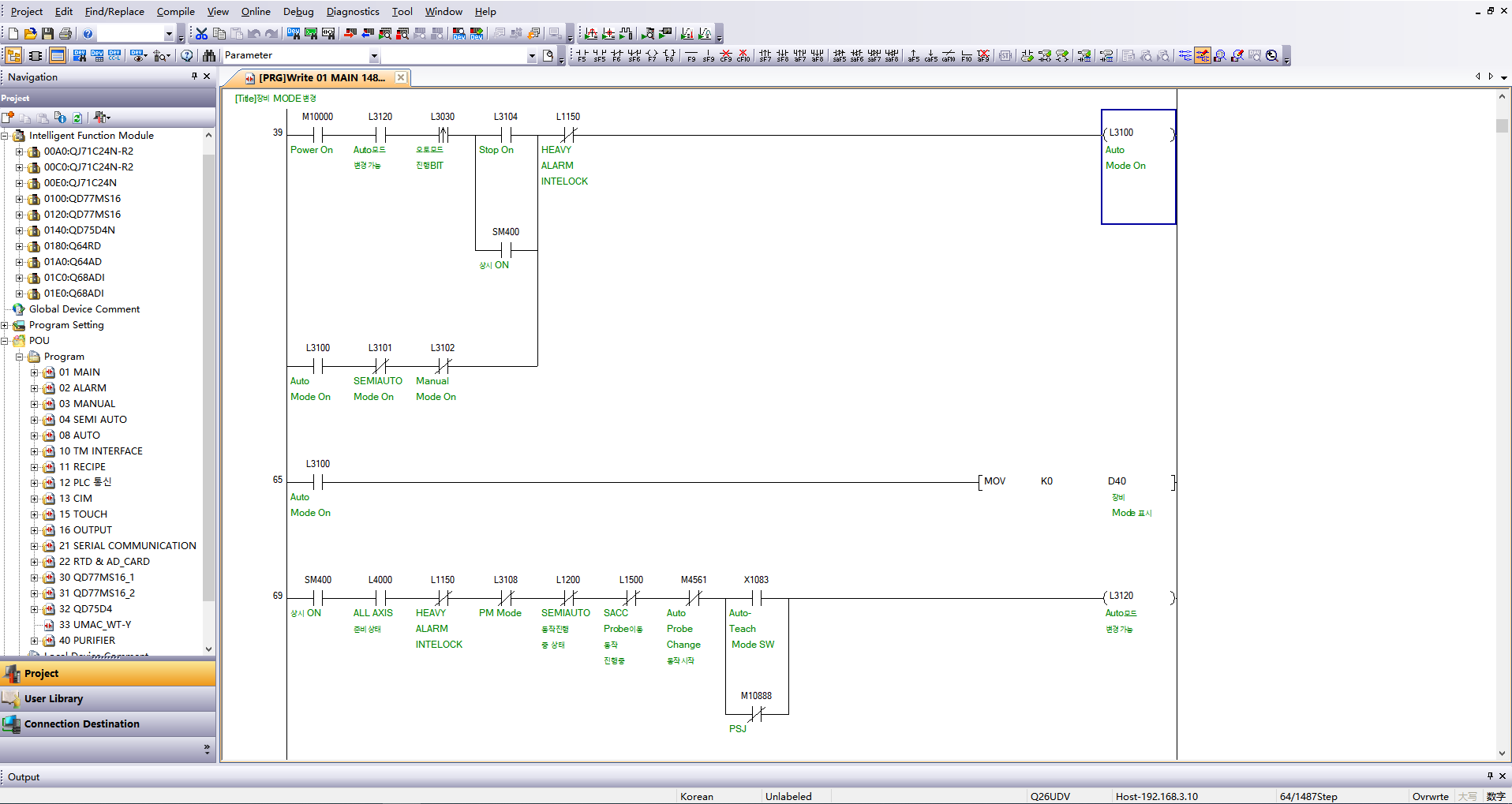
Task: Select the [PRG]Write 01 MAIN tab
Action: pos(320,77)
